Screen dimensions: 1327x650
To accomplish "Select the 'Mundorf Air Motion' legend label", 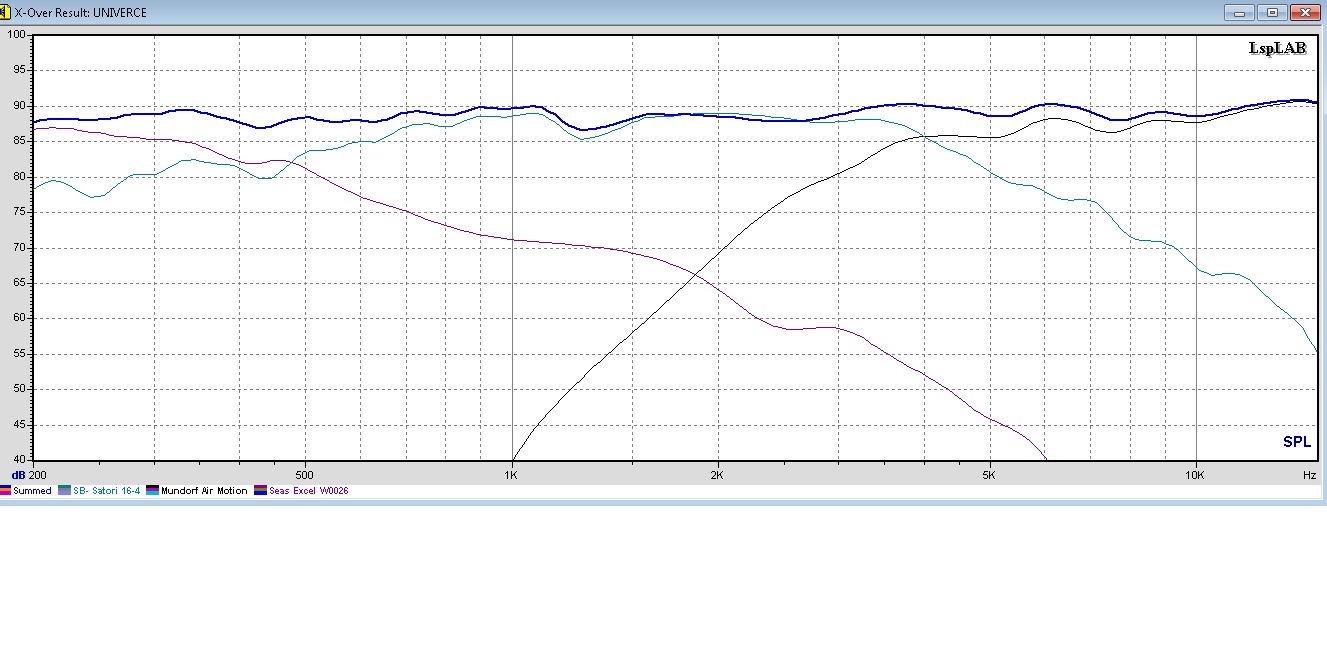I will [204, 491].
